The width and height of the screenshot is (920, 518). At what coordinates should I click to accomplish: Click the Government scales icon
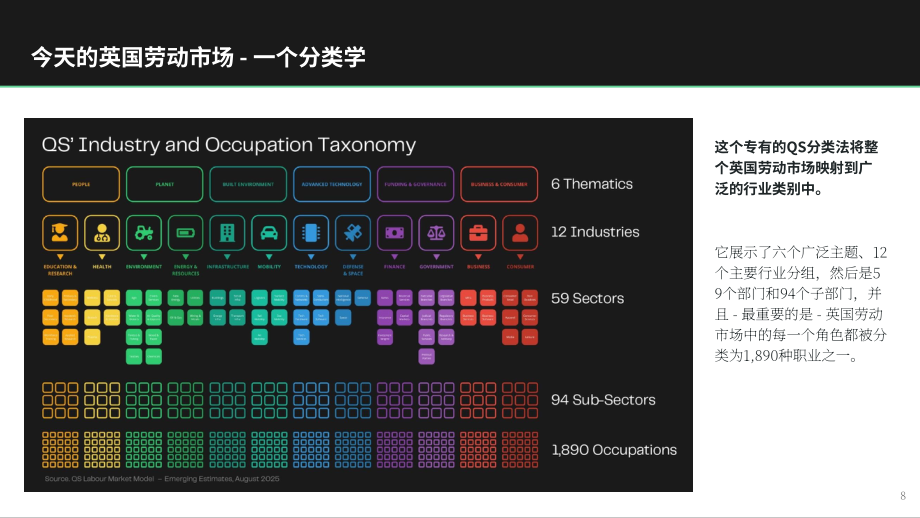pyautogui.click(x=436, y=233)
